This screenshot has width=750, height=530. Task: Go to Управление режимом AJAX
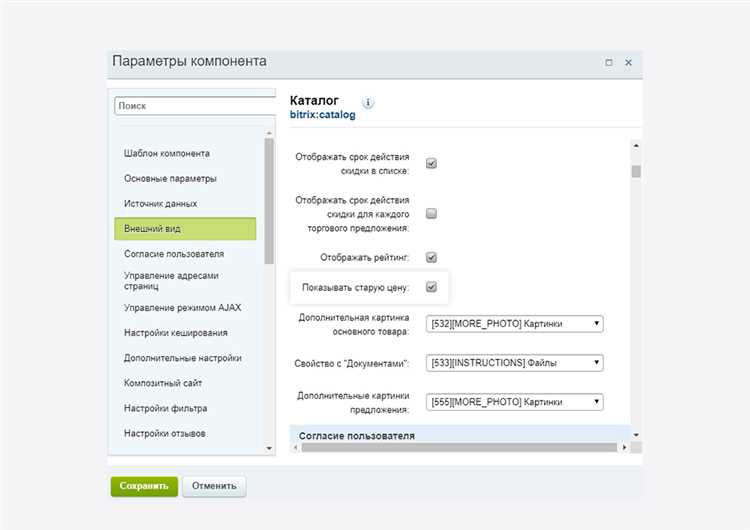point(185,308)
